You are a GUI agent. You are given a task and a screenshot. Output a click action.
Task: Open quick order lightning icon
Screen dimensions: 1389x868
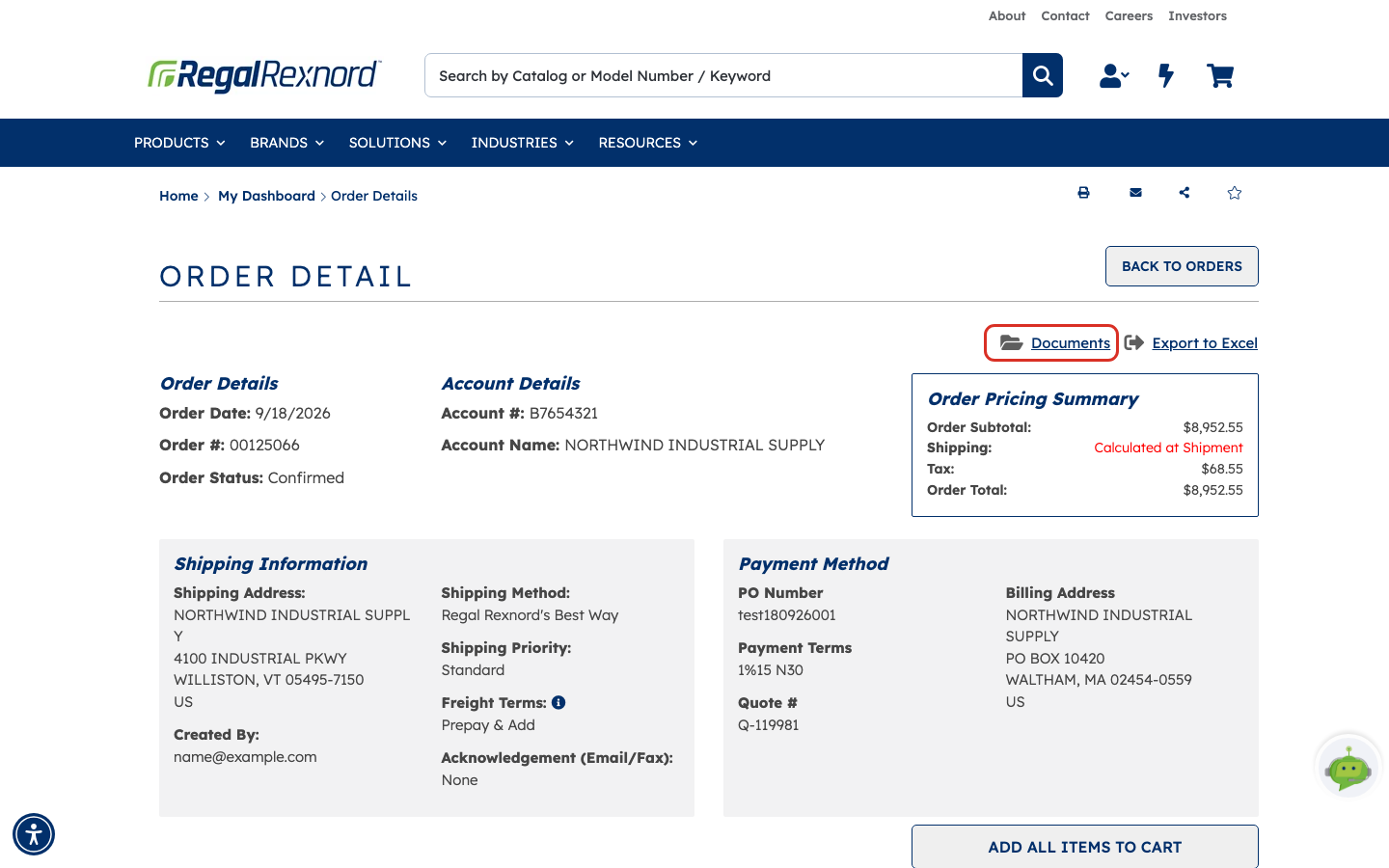pos(1166,75)
